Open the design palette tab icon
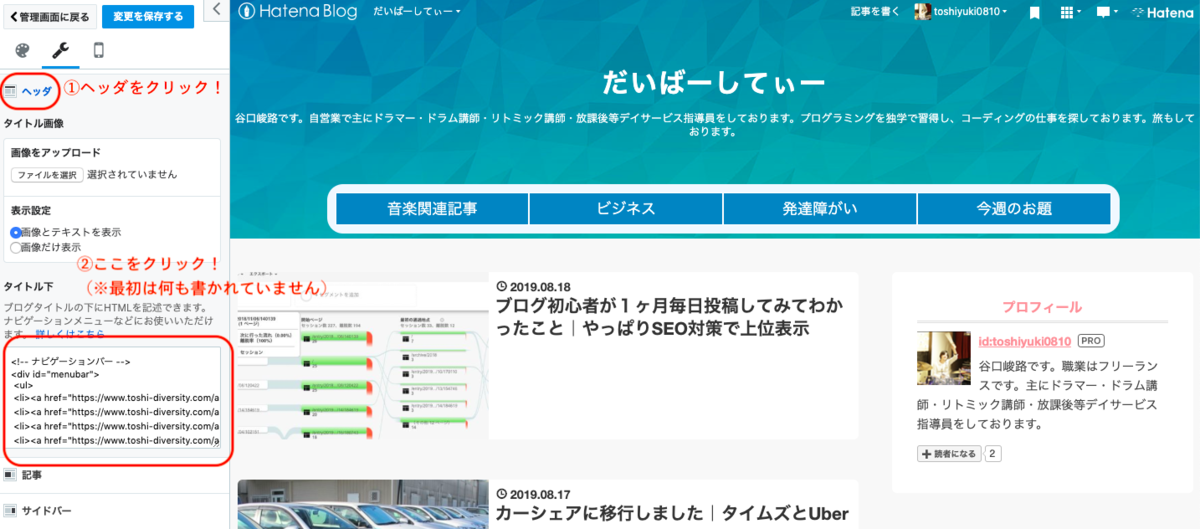Image resolution: width=1200 pixels, height=529 pixels. [22, 51]
